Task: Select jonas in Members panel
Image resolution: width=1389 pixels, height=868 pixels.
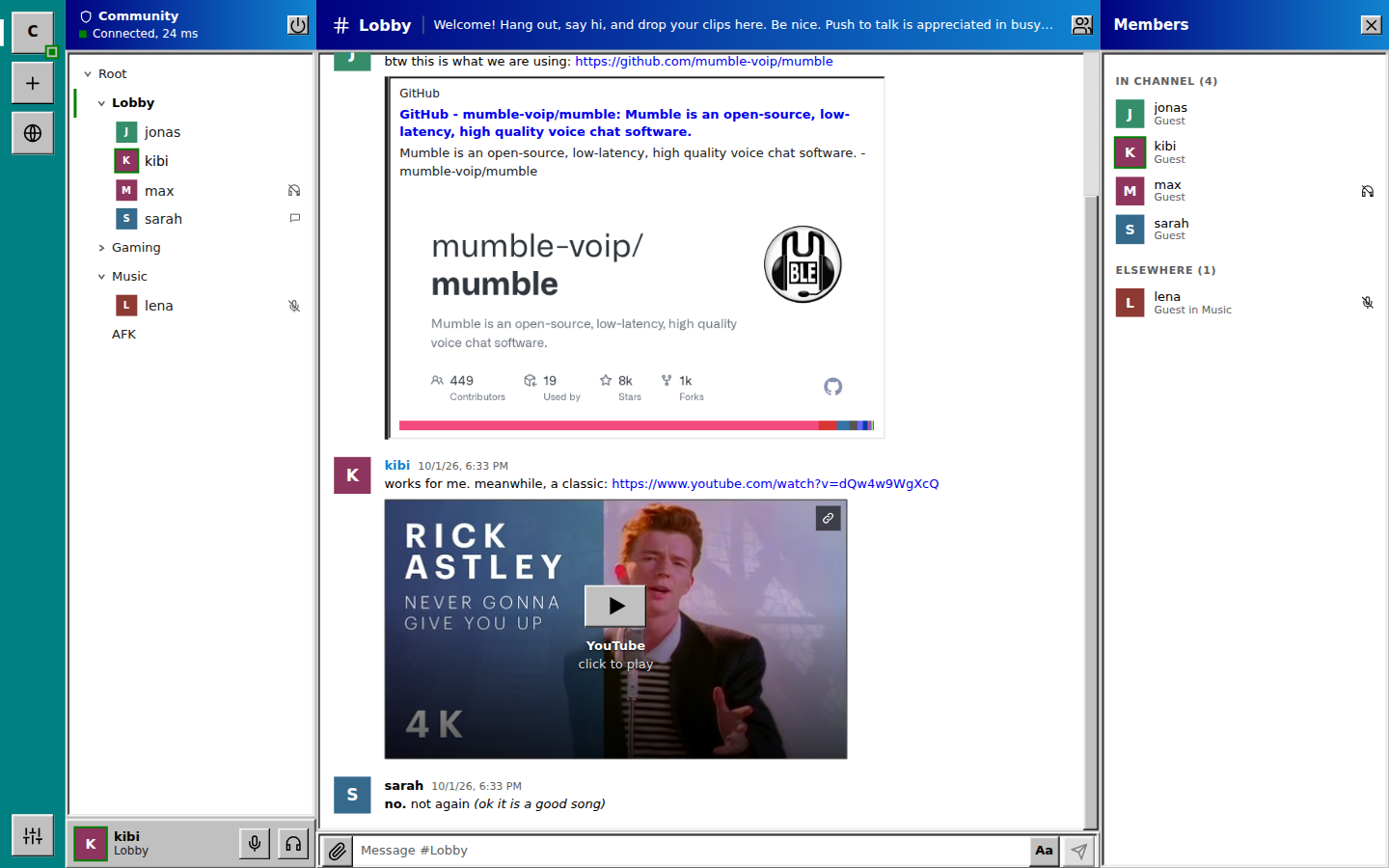Action: [x=1246, y=114]
